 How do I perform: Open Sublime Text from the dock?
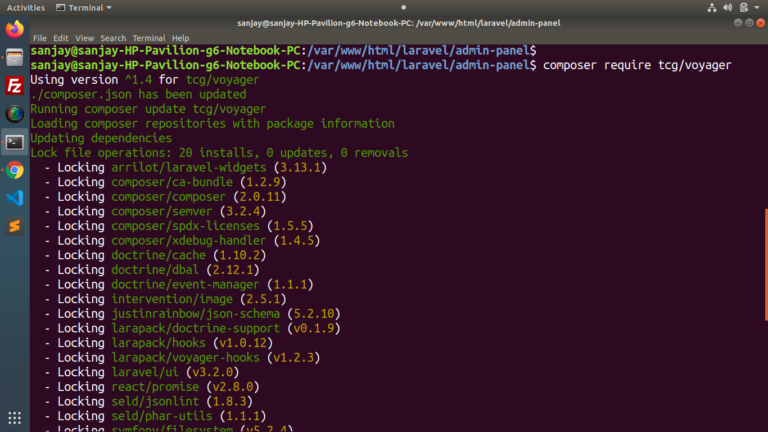(14, 226)
